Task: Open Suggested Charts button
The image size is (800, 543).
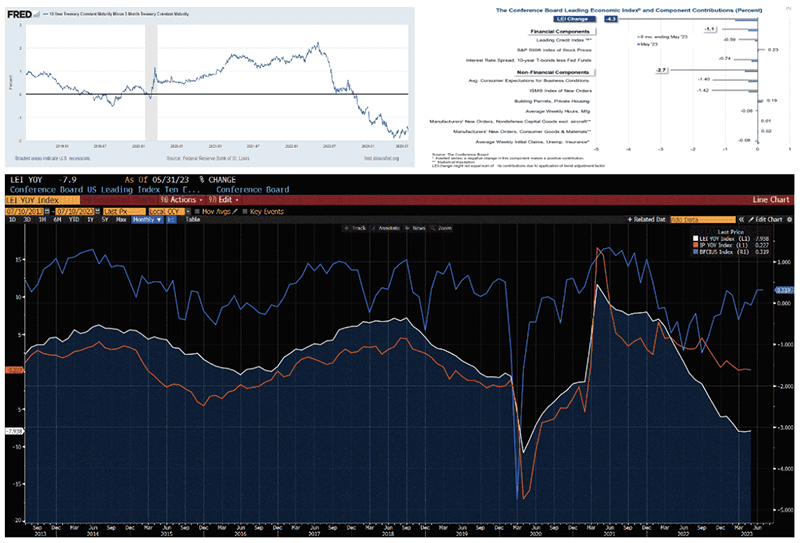Action: pos(118,200)
